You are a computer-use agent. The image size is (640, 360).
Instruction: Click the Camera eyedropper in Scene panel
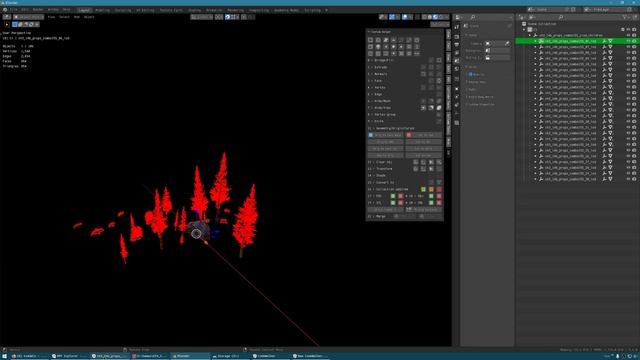tap(507, 43)
